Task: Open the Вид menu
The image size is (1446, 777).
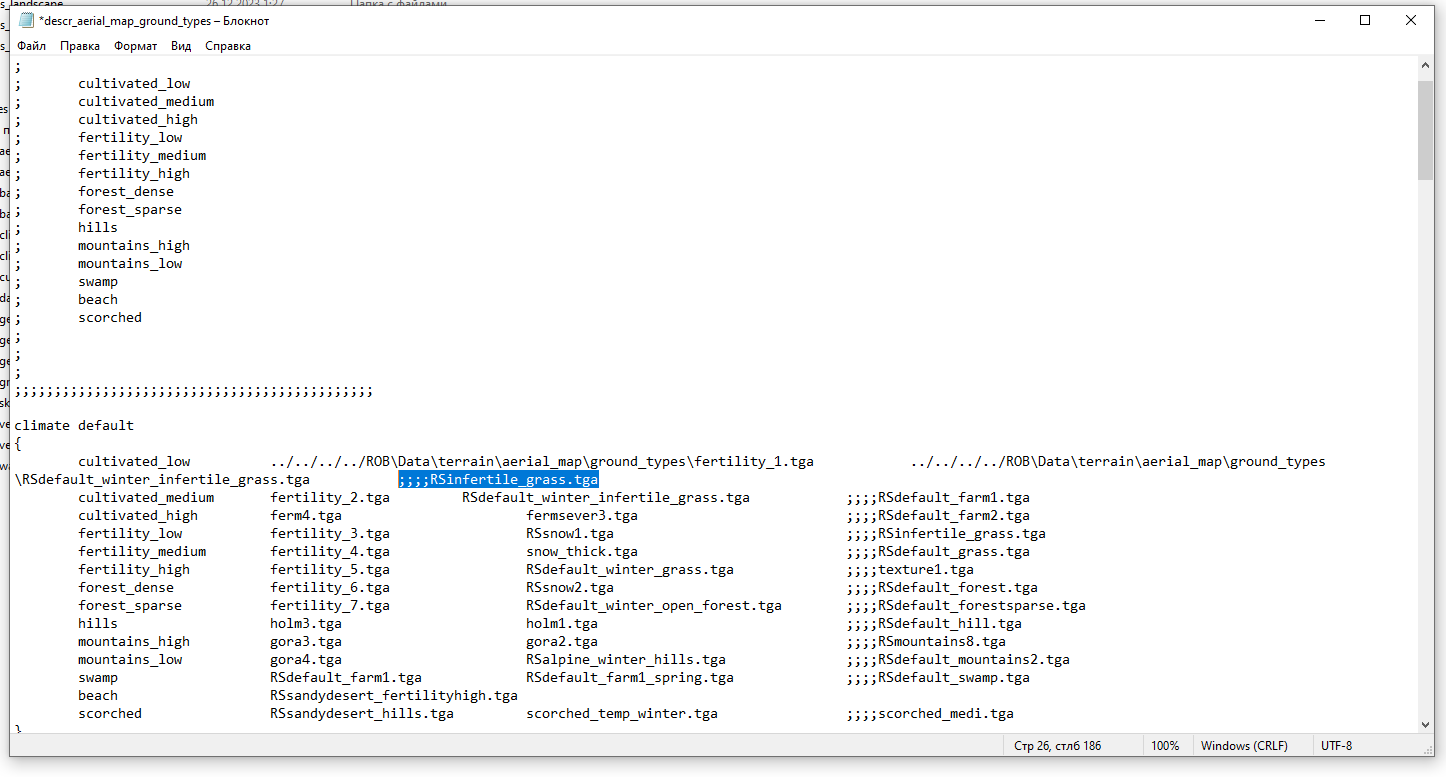Action: 181,46
